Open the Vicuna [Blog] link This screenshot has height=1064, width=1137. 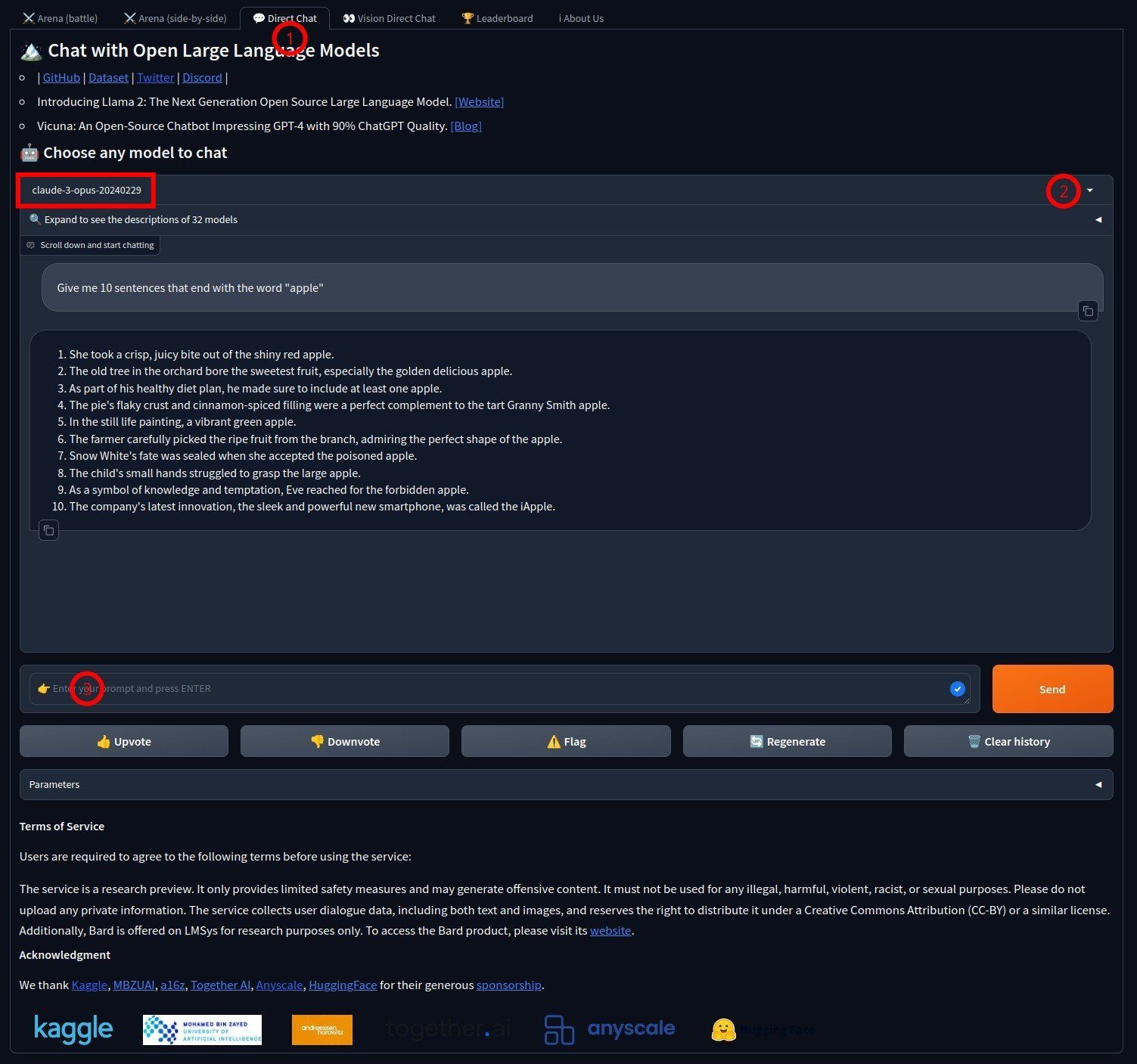click(466, 126)
